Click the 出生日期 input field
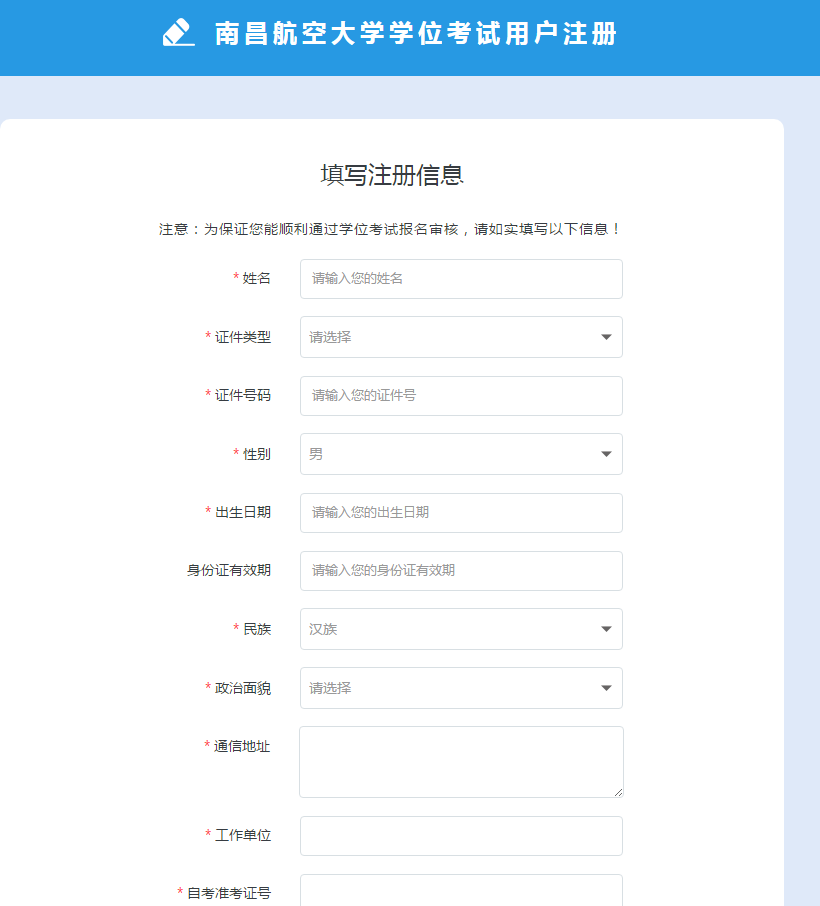 (x=461, y=513)
